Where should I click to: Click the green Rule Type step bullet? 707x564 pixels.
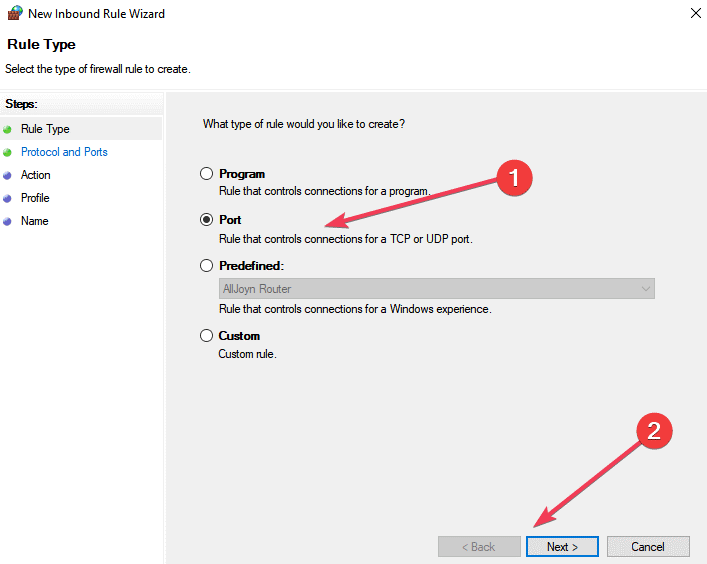(x=8, y=129)
